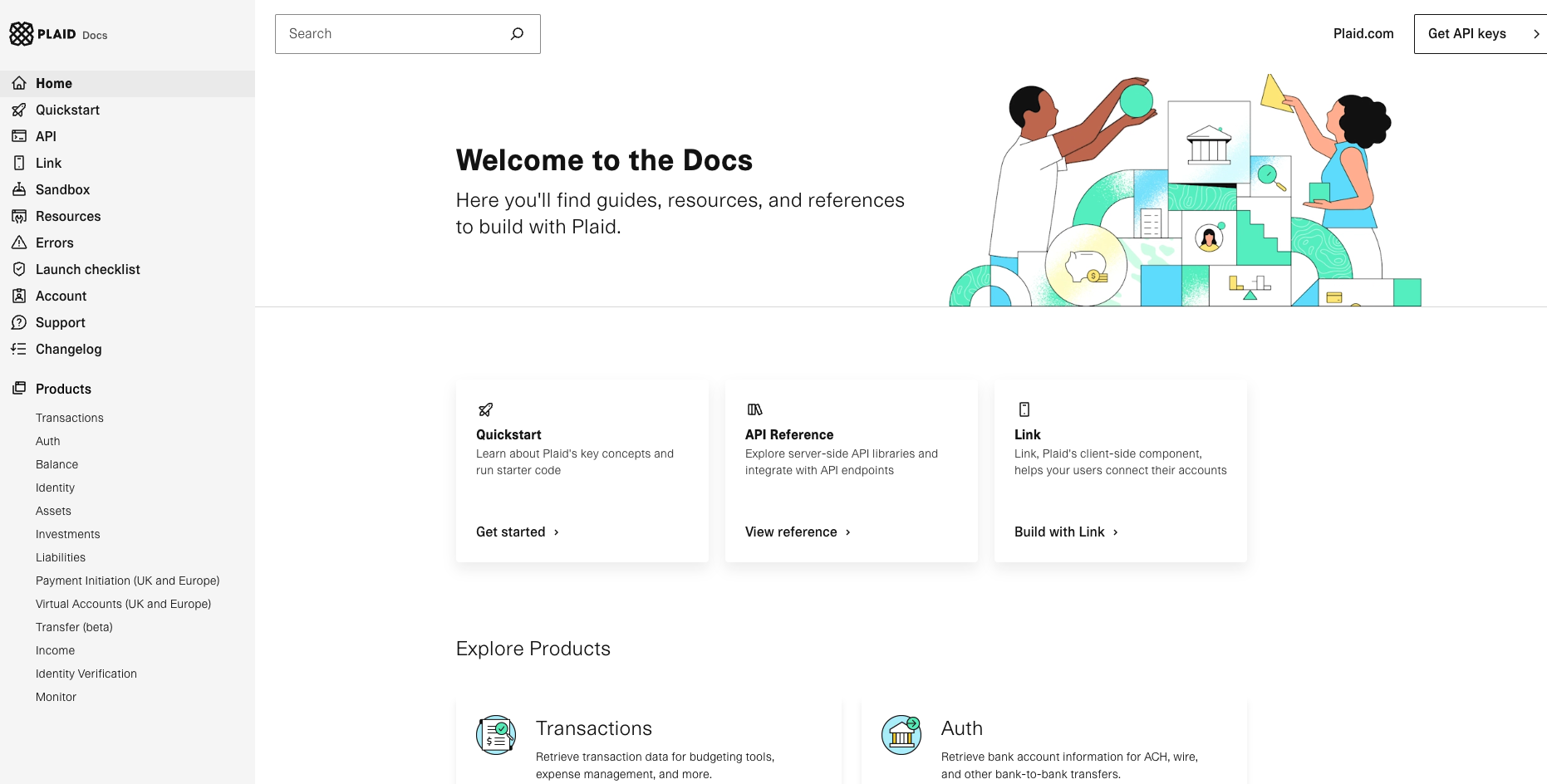
Task: Click the Quickstart rocket icon in sidebar
Action: click(x=19, y=110)
